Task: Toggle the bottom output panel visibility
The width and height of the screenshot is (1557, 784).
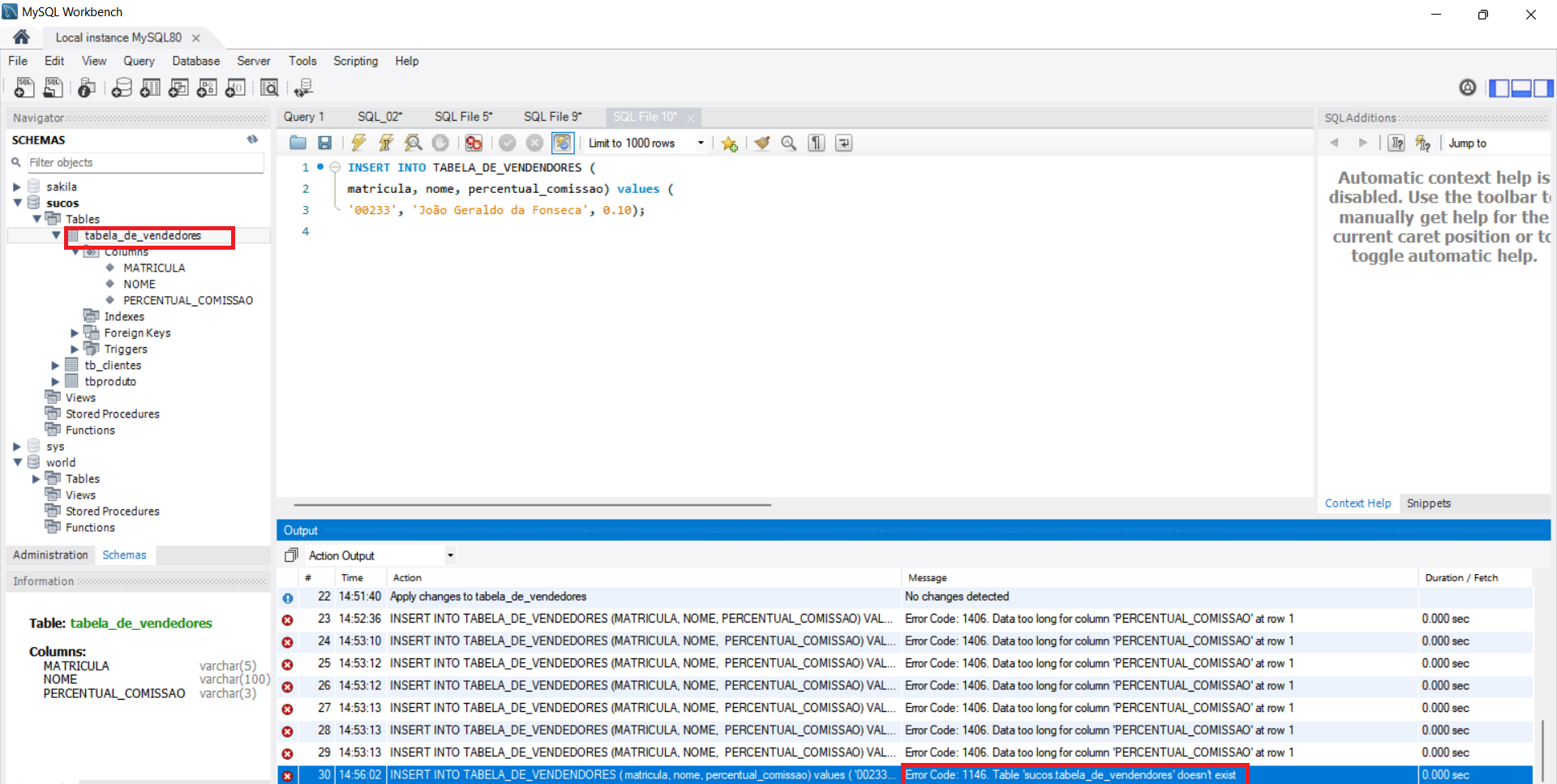Action: coord(1521,88)
